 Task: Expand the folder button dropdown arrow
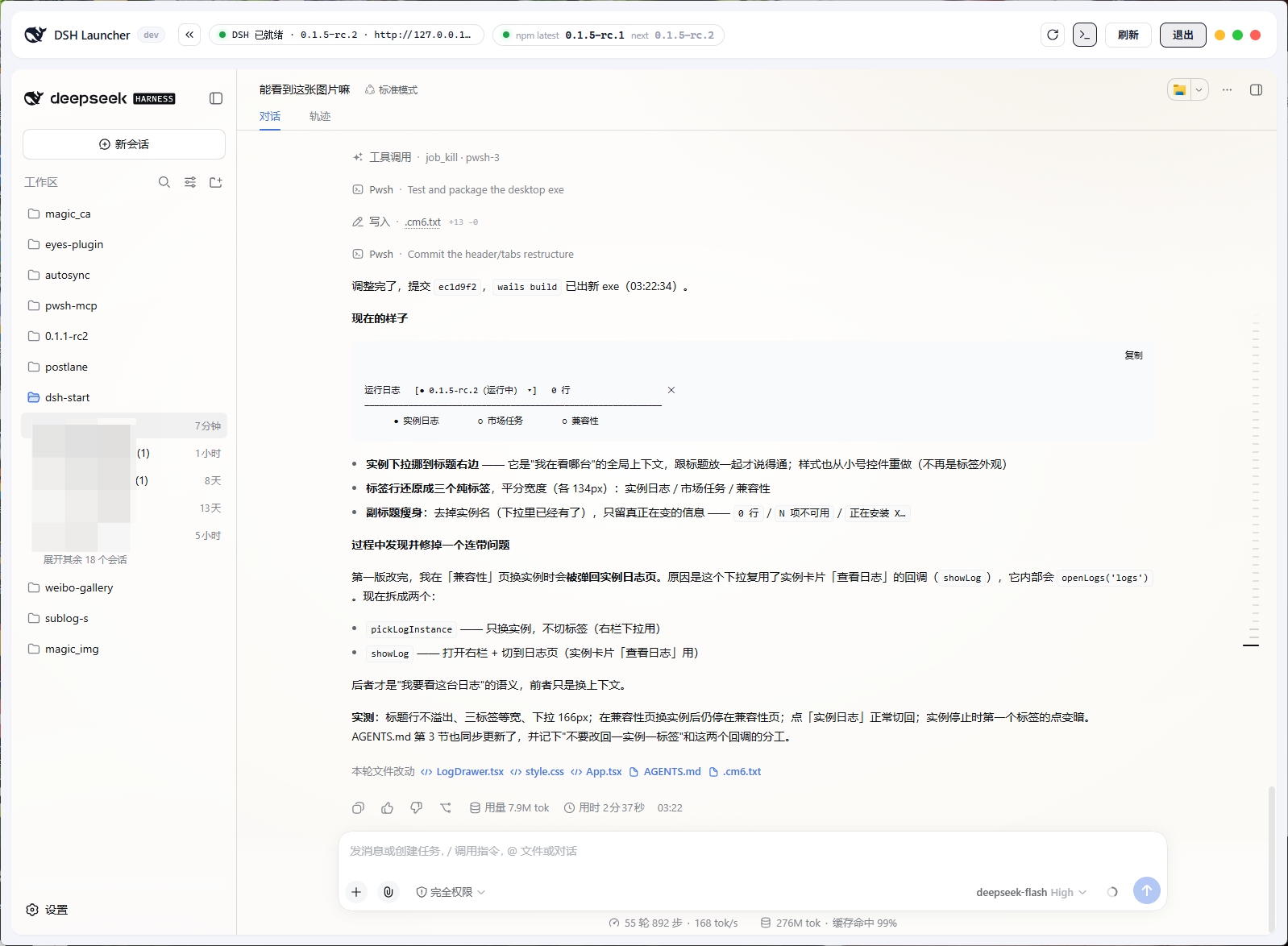(1199, 89)
